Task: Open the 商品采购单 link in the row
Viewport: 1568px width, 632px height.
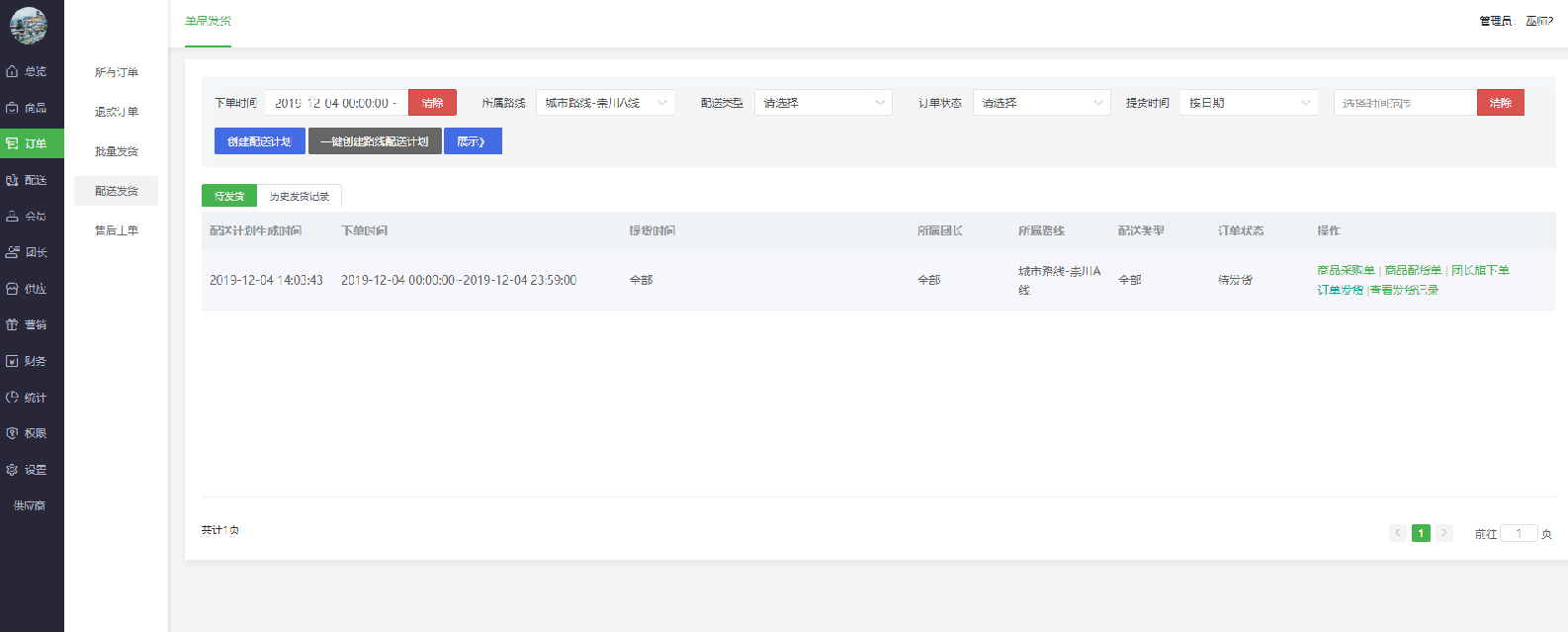Action: pos(1346,270)
